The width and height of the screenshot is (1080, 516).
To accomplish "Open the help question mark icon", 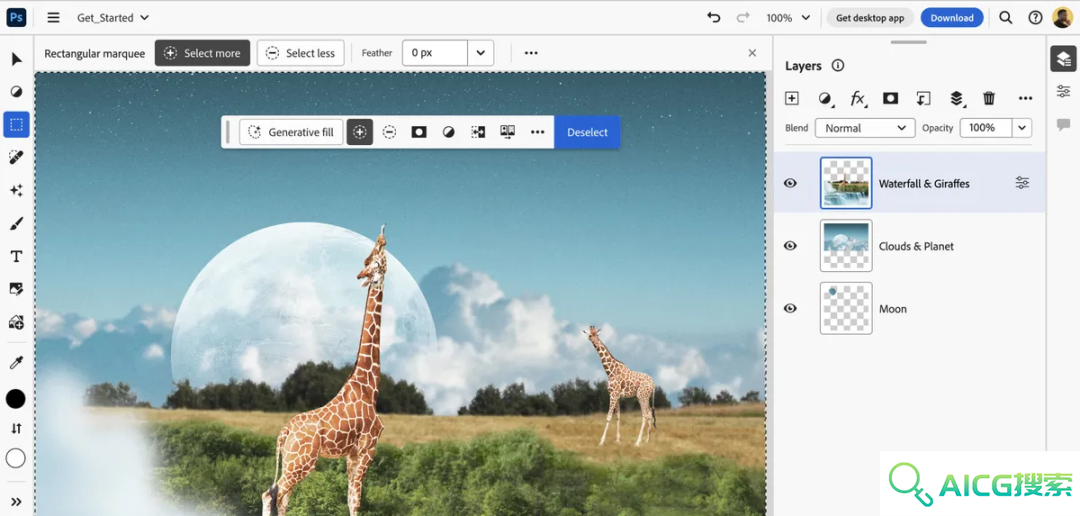I will [1035, 18].
